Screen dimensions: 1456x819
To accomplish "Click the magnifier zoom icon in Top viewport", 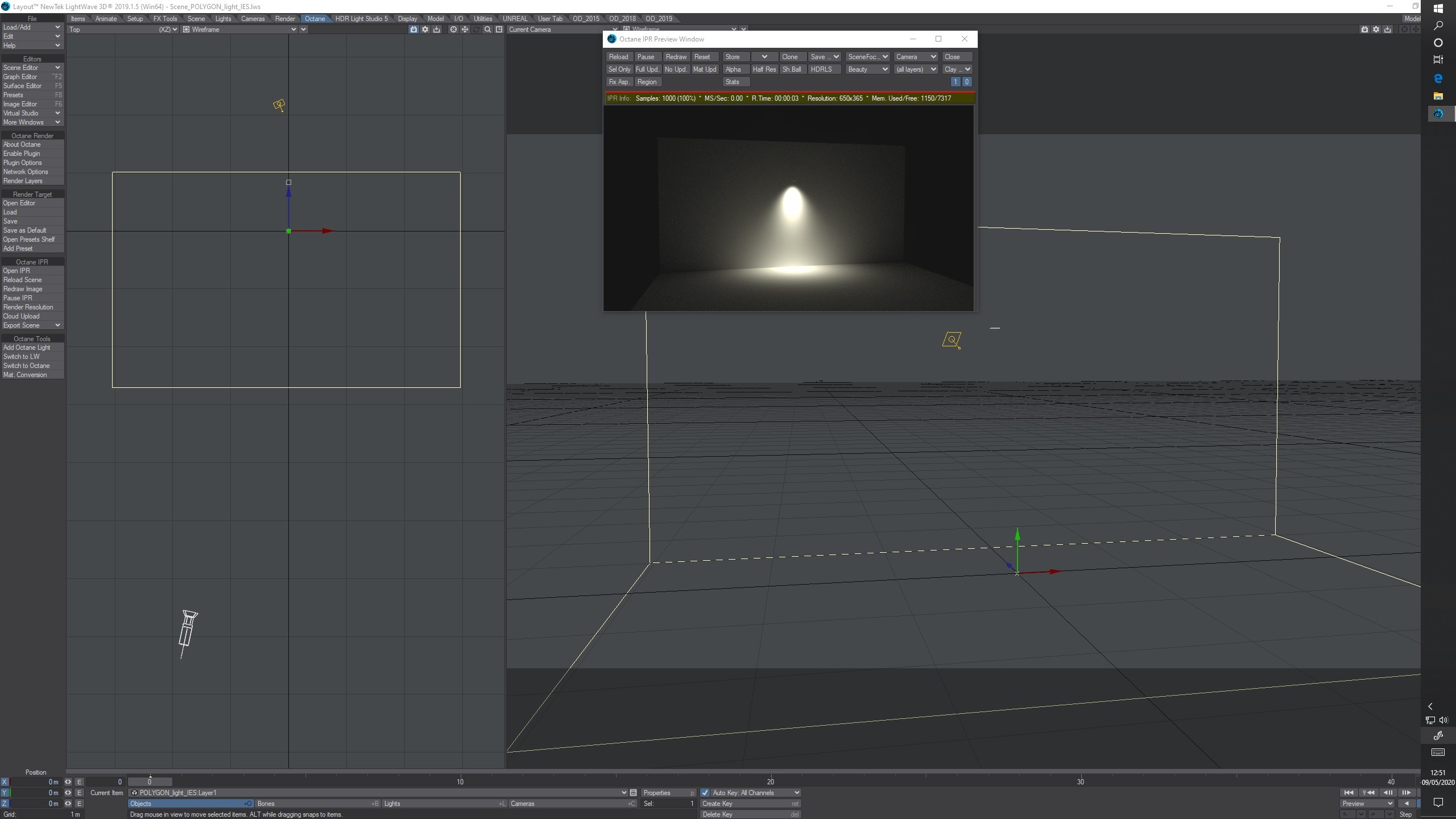I will [487, 30].
